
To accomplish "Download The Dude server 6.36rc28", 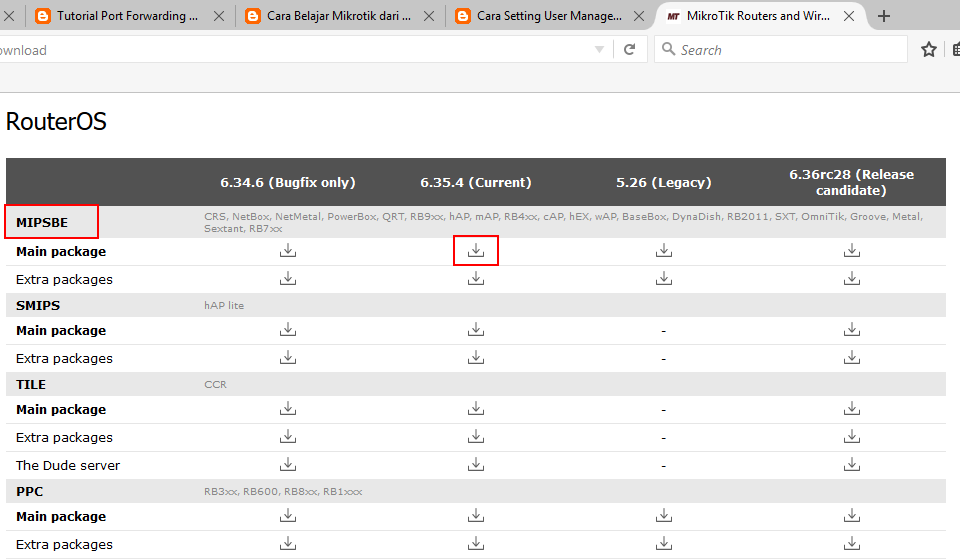I will (x=852, y=465).
